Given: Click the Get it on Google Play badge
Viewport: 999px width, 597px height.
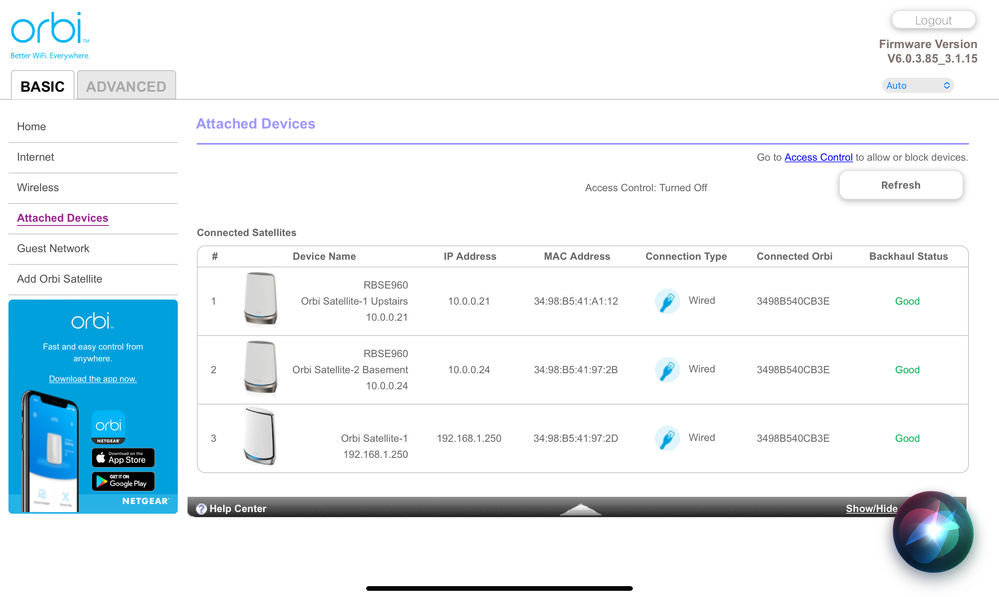Looking at the screenshot, I should (x=123, y=481).
